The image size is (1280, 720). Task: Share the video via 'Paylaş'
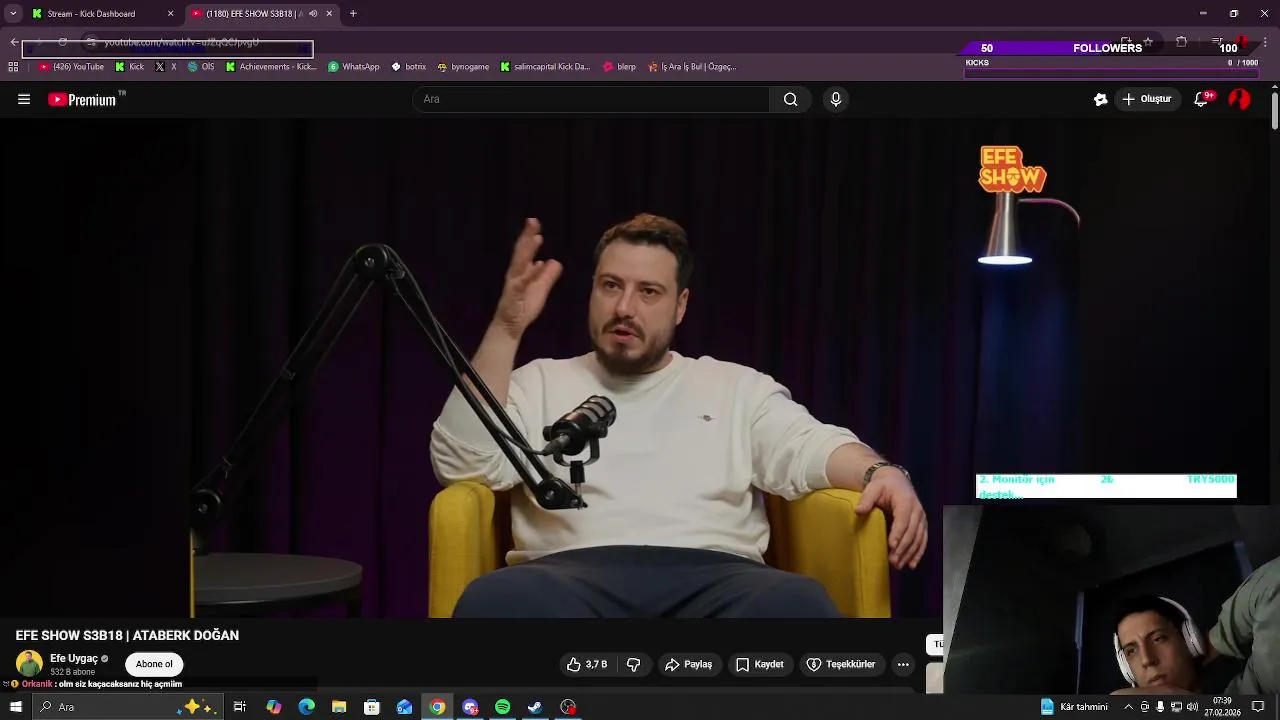click(x=689, y=664)
